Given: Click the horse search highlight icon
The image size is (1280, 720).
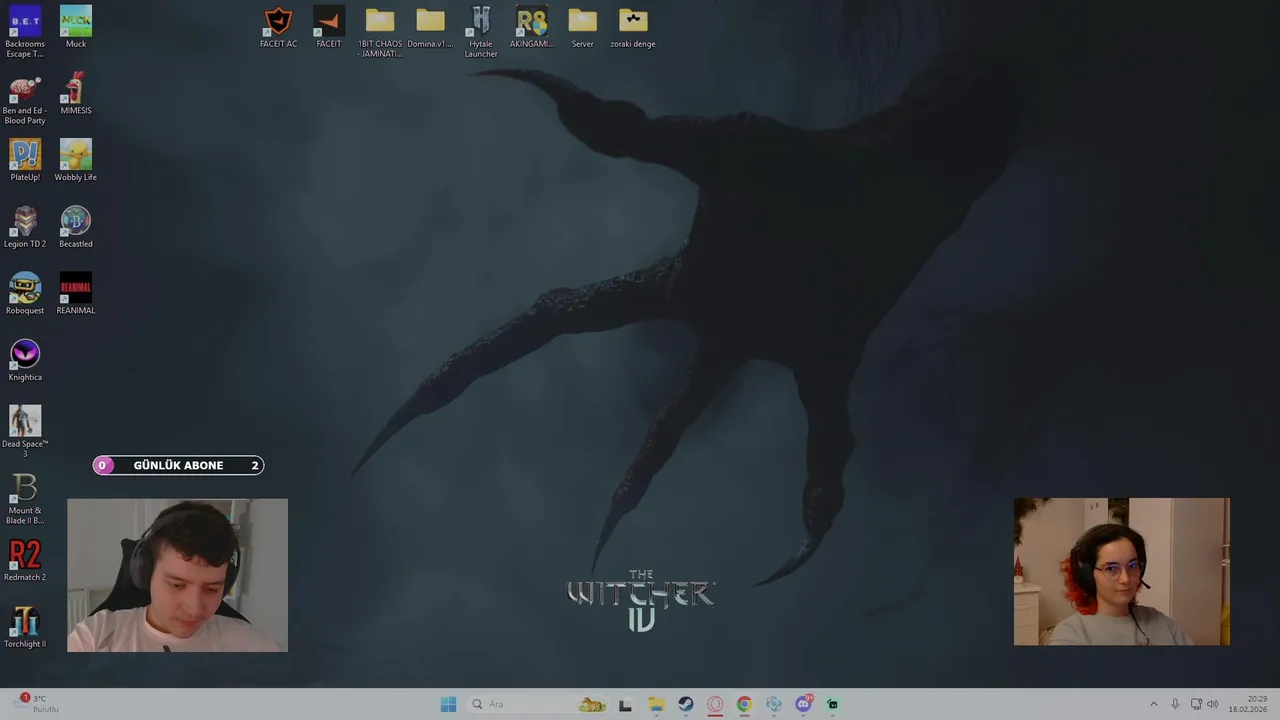Looking at the screenshot, I should pyautogui.click(x=592, y=704).
